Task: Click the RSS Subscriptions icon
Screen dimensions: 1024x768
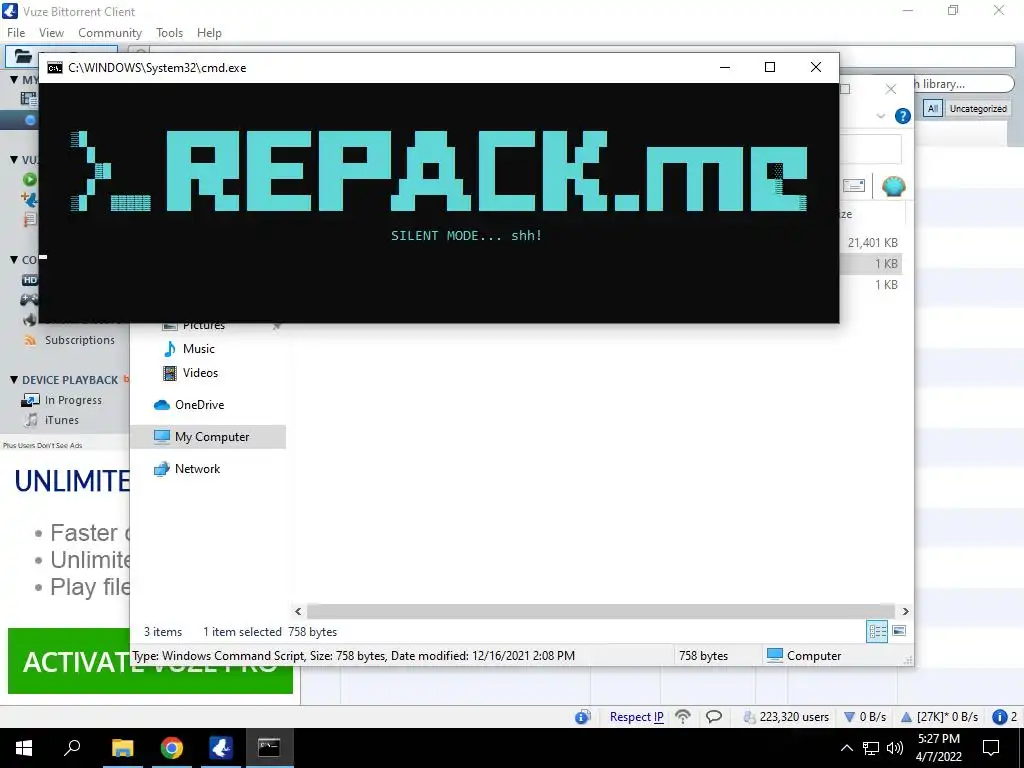Action: click(29, 340)
